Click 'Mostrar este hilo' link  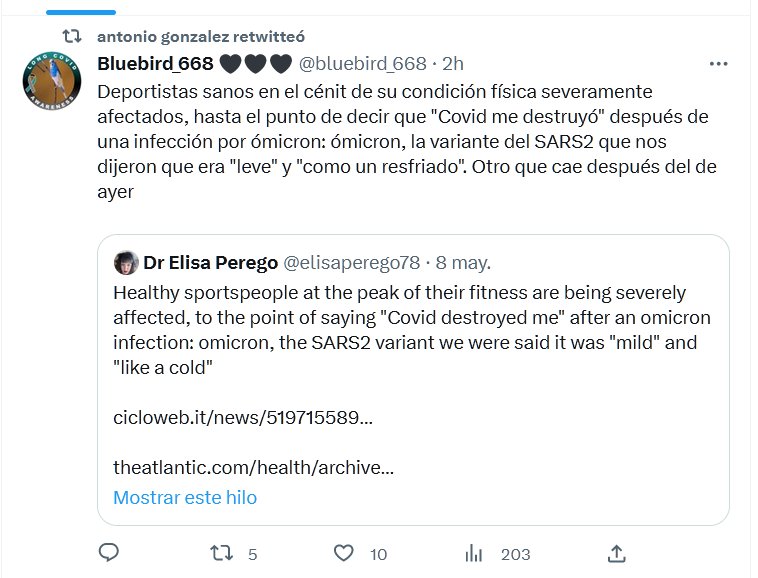(x=185, y=497)
